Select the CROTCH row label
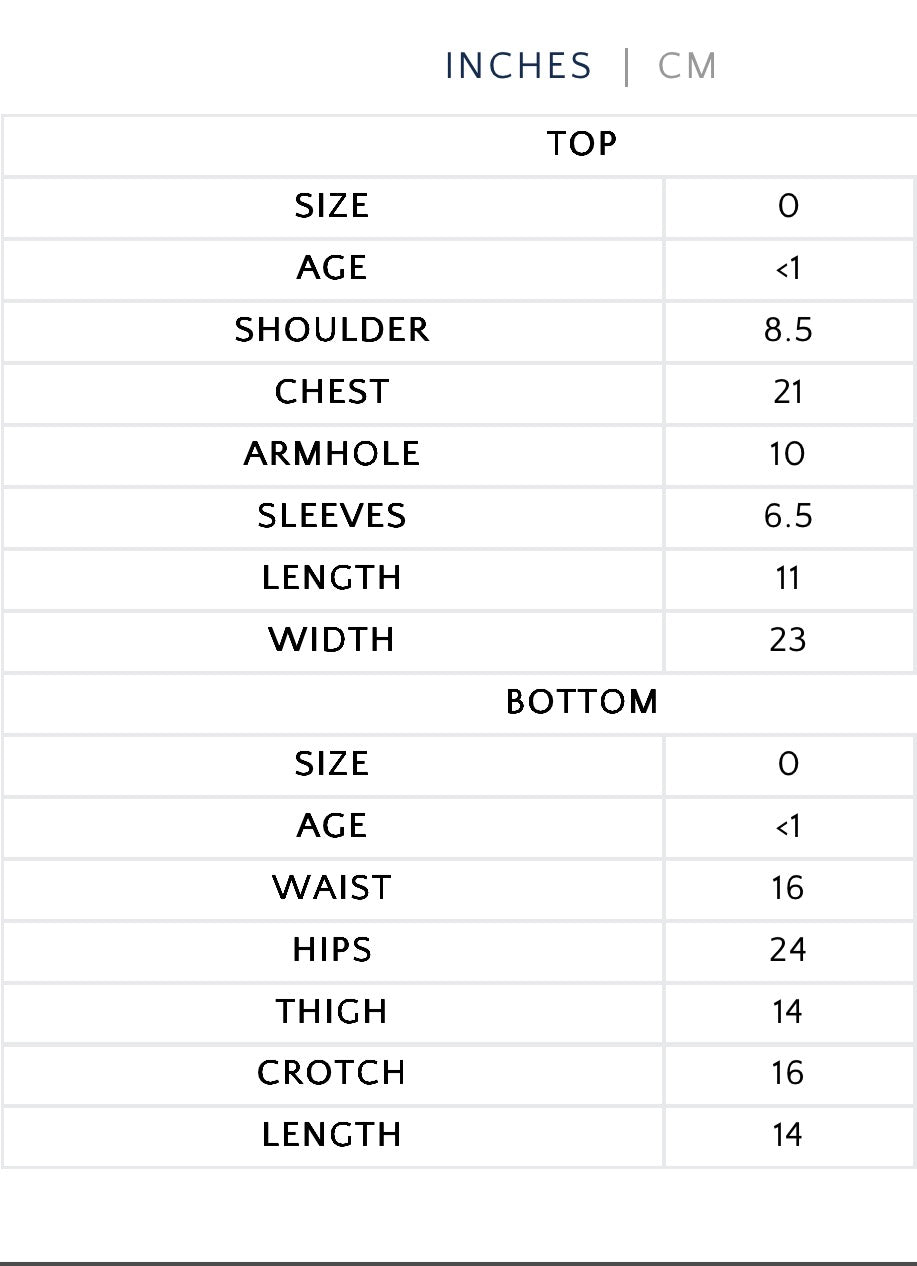Image resolution: width=917 pixels, height=1266 pixels. click(332, 1073)
